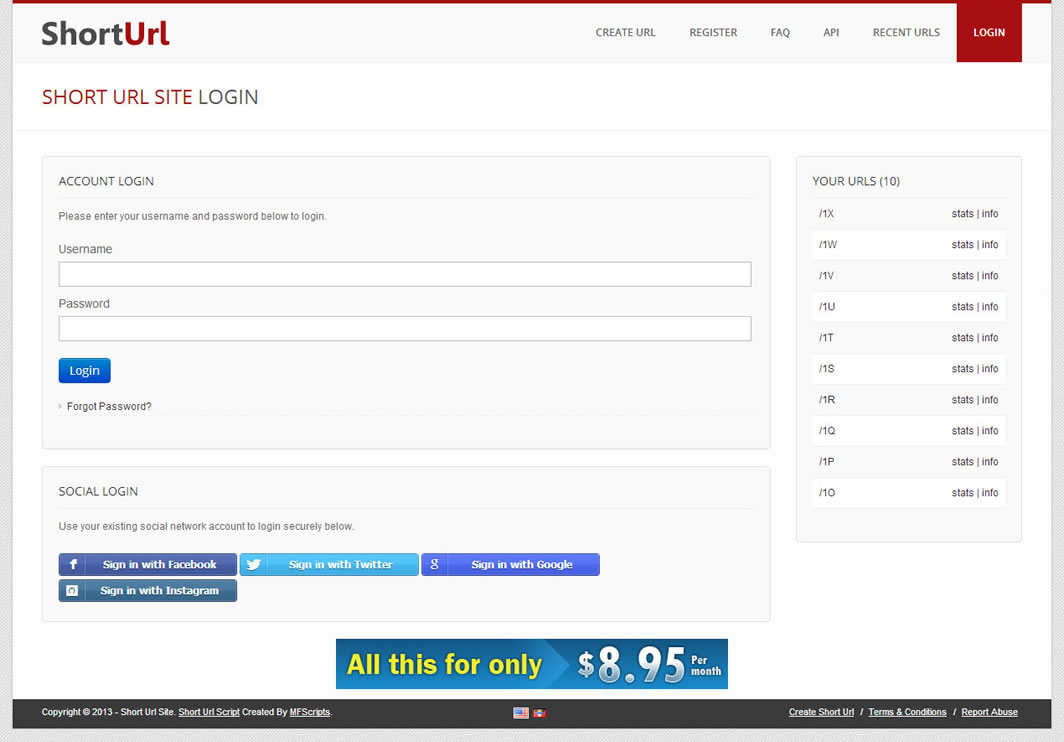Image resolution: width=1064 pixels, height=742 pixels.
Task: Sign in with Google
Action: 510,565
